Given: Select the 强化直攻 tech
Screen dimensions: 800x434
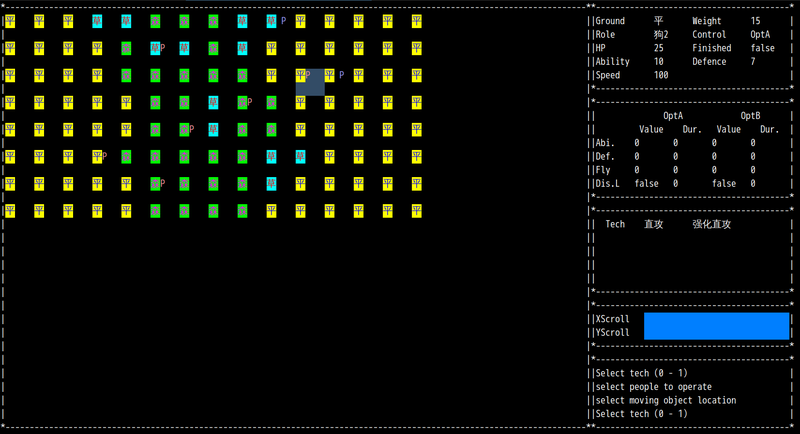Looking at the screenshot, I should [711, 224].
